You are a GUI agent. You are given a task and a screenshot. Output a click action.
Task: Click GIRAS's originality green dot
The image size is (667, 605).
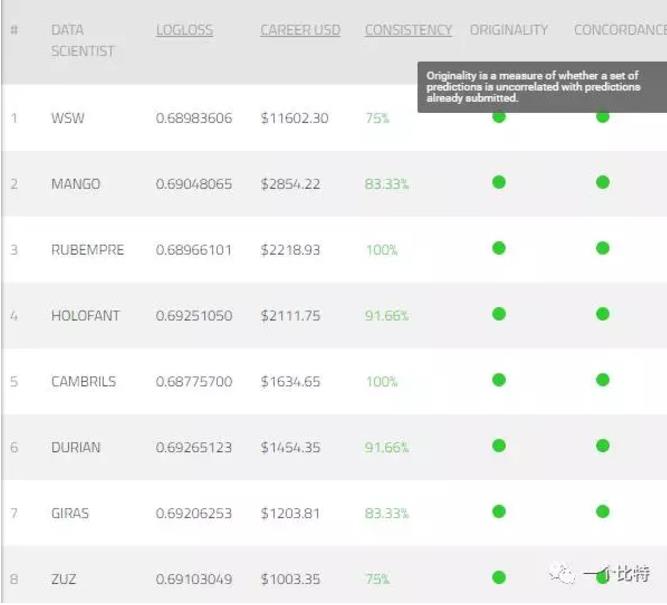499,511
